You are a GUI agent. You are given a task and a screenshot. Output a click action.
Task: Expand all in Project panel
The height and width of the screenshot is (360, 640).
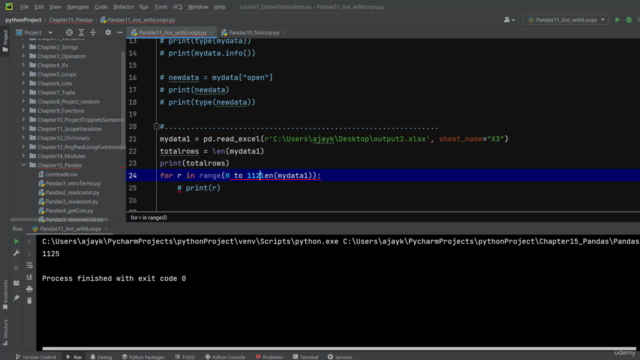point(81,32)
